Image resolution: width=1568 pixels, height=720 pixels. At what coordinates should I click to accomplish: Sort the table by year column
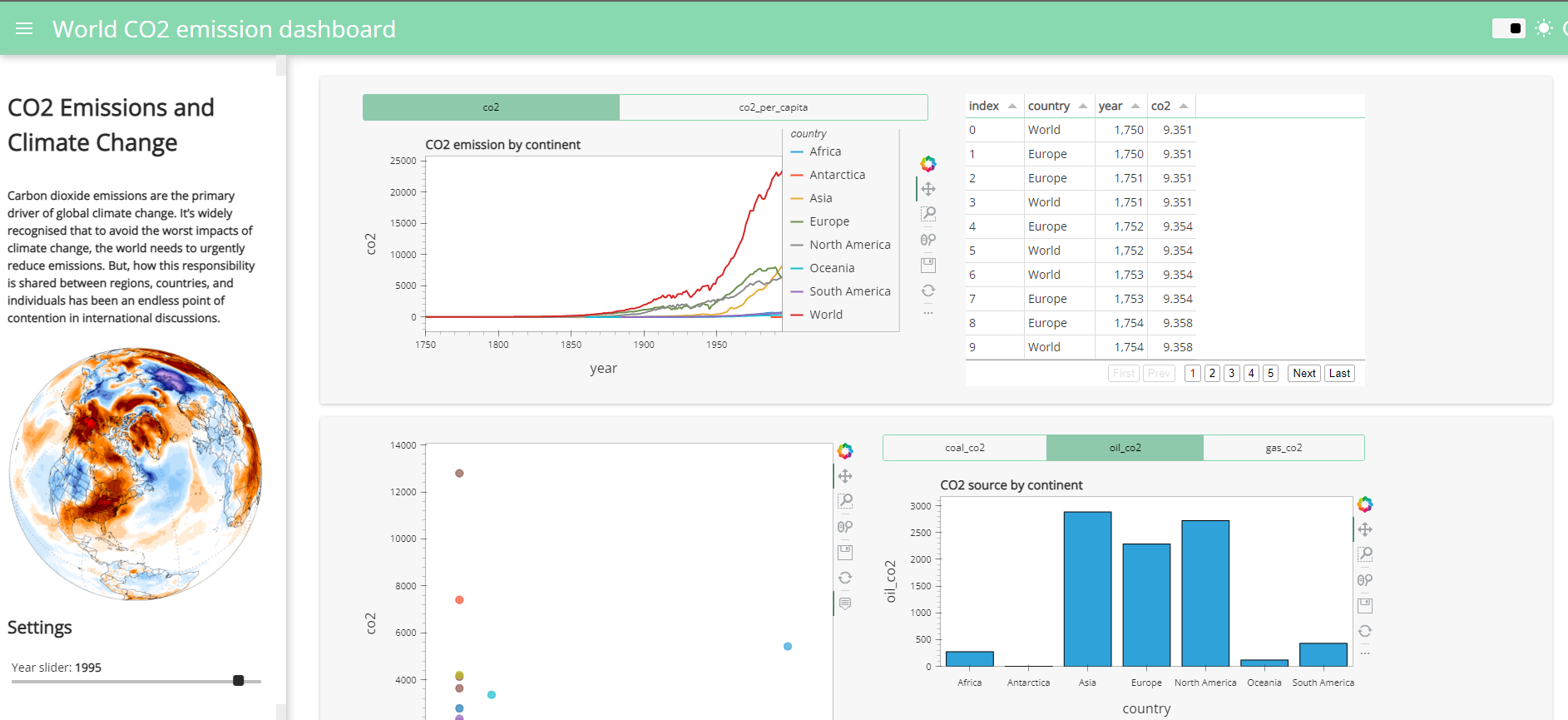(x=1120, y=106)
